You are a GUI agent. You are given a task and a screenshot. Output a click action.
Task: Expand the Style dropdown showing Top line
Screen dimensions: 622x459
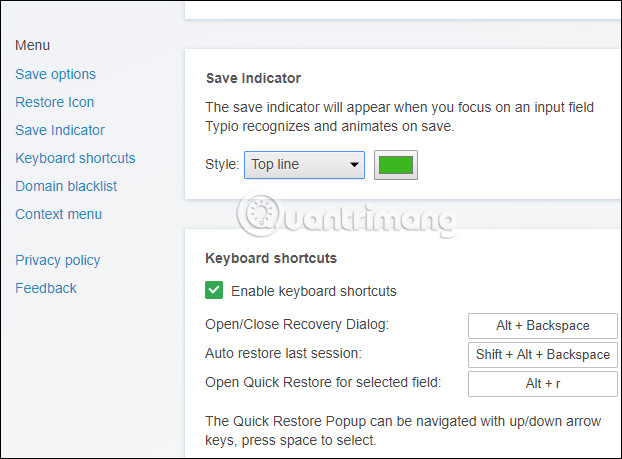coord(304,165)
